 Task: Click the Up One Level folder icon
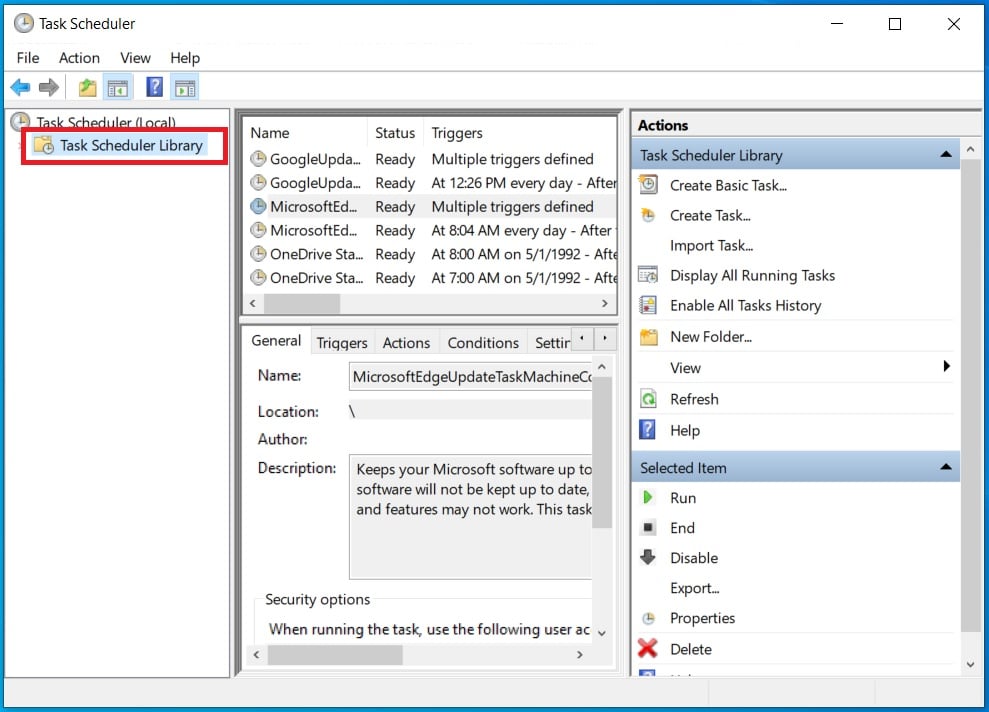pyautogui.click(x=88, y=88)
